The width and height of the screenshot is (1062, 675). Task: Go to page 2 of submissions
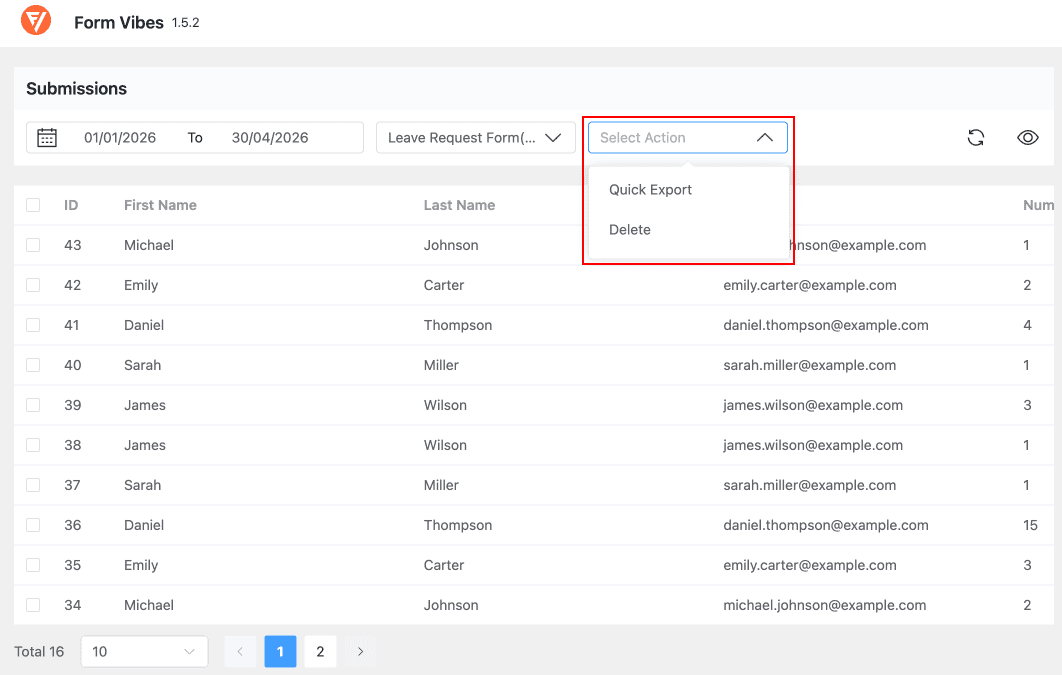click(320, 651)
